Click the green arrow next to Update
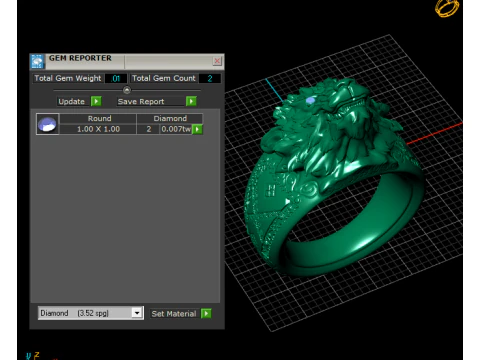 96,101
